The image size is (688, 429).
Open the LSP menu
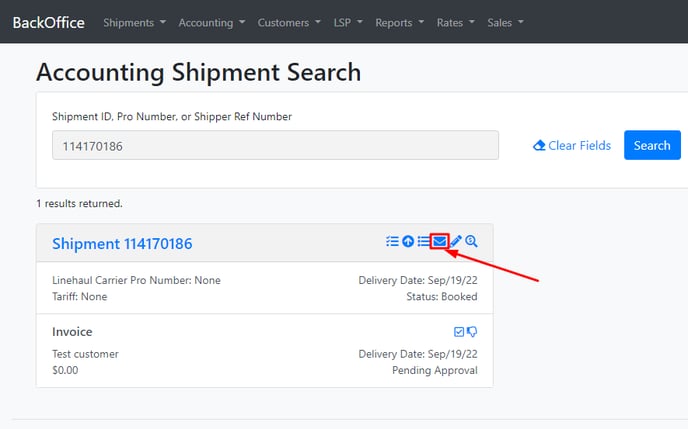tap(348, 22)
